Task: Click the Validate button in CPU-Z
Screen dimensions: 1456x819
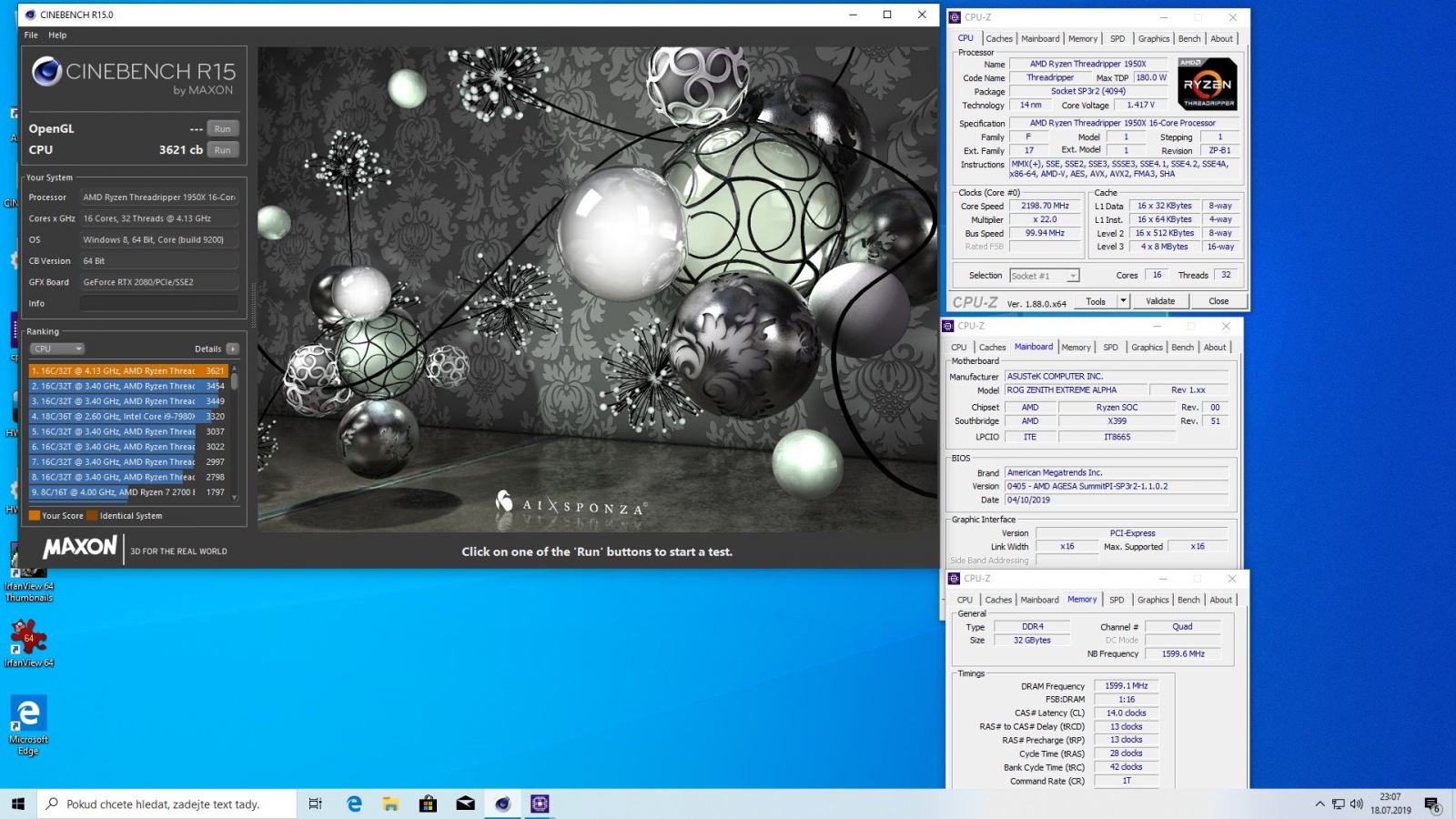Action: pos(1159,301)
